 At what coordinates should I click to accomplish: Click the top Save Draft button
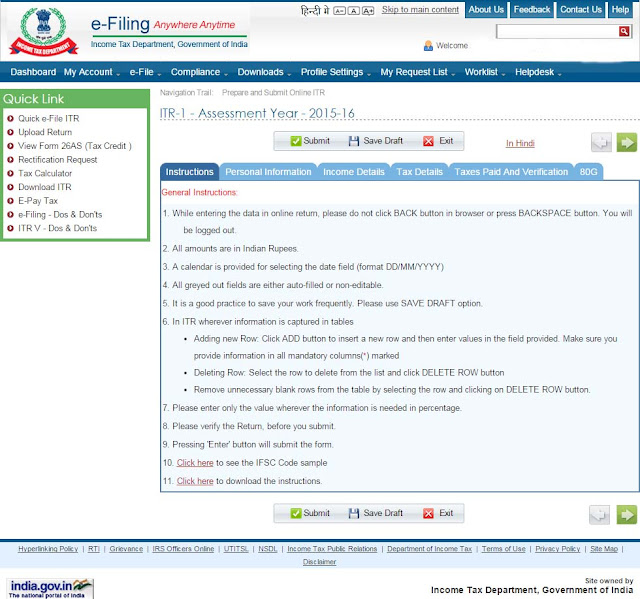pos(376,141)
